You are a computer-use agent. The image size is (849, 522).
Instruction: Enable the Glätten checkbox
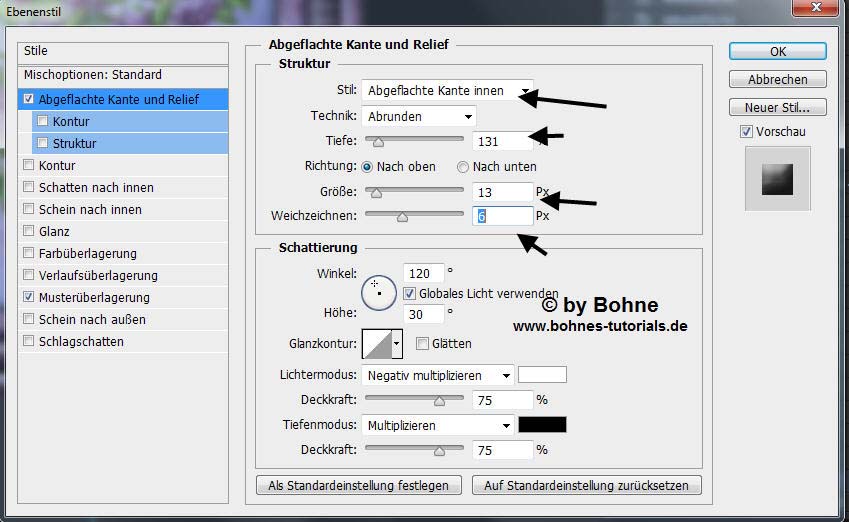coord(422,344)
